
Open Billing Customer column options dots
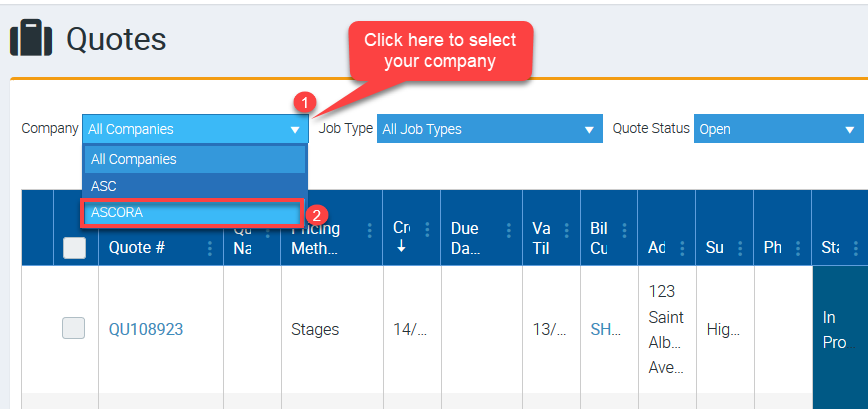624,230
